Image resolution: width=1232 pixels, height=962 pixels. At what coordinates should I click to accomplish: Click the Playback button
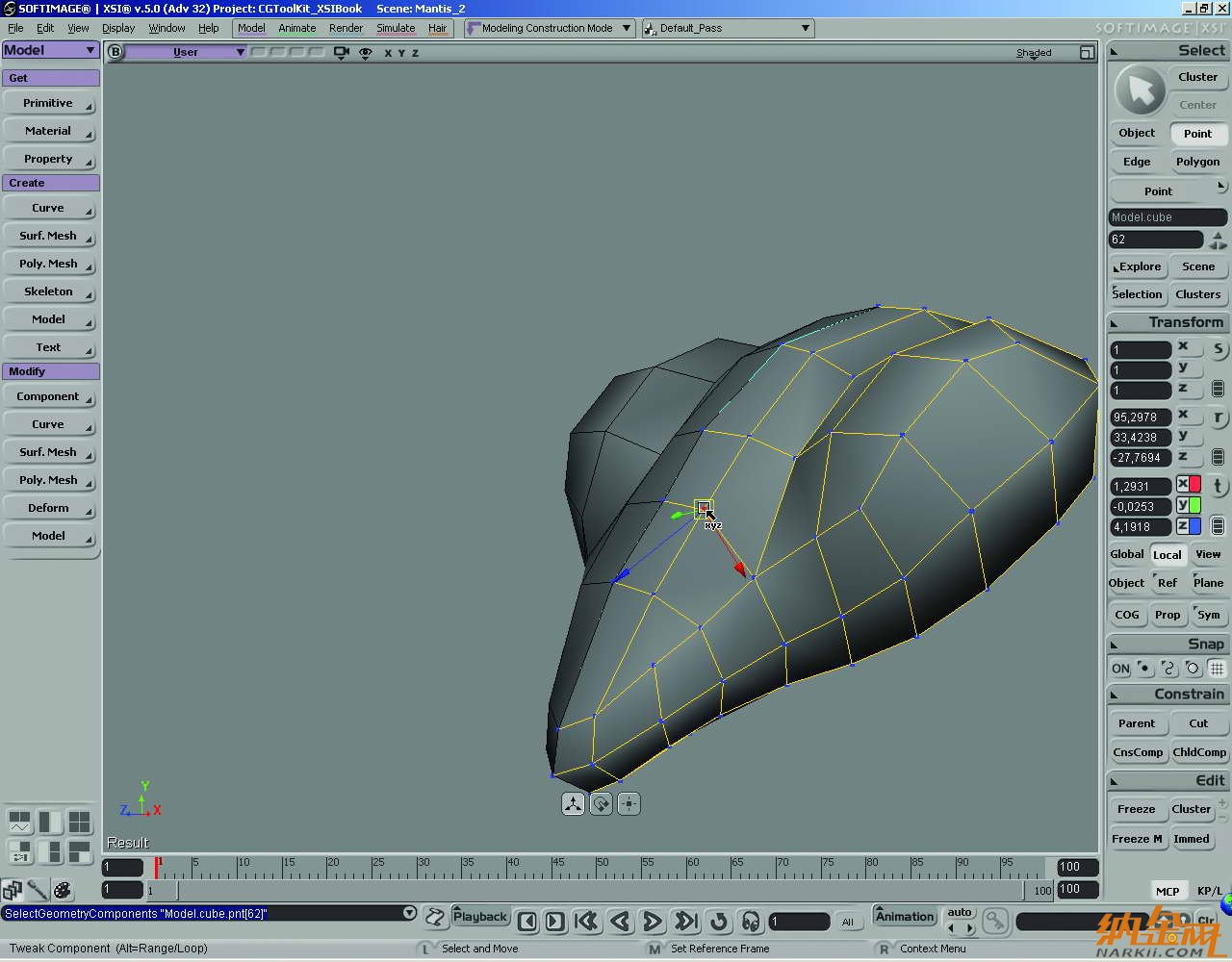tap(480, 917)
